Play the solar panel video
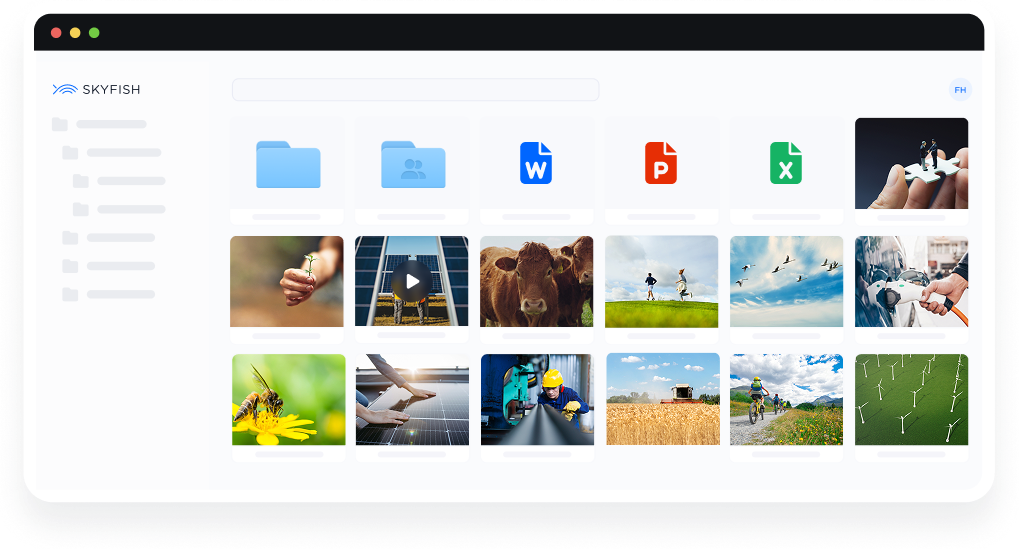This screenshot has width=1019, height=549. pos(412,281)
